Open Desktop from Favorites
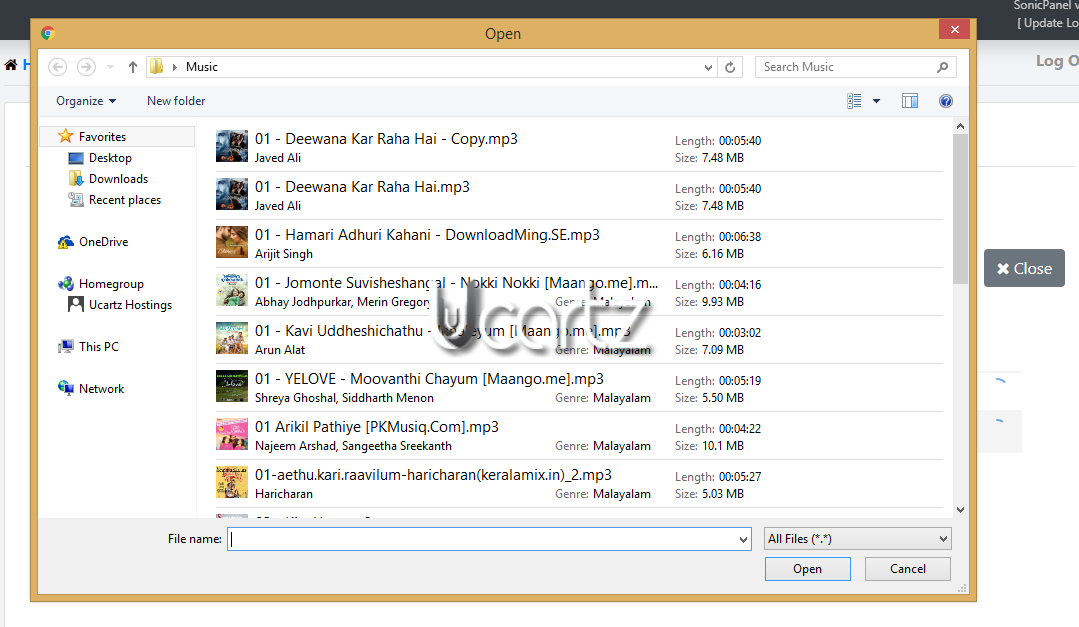This screenshot has width=1079, height=627. [110, 158]
